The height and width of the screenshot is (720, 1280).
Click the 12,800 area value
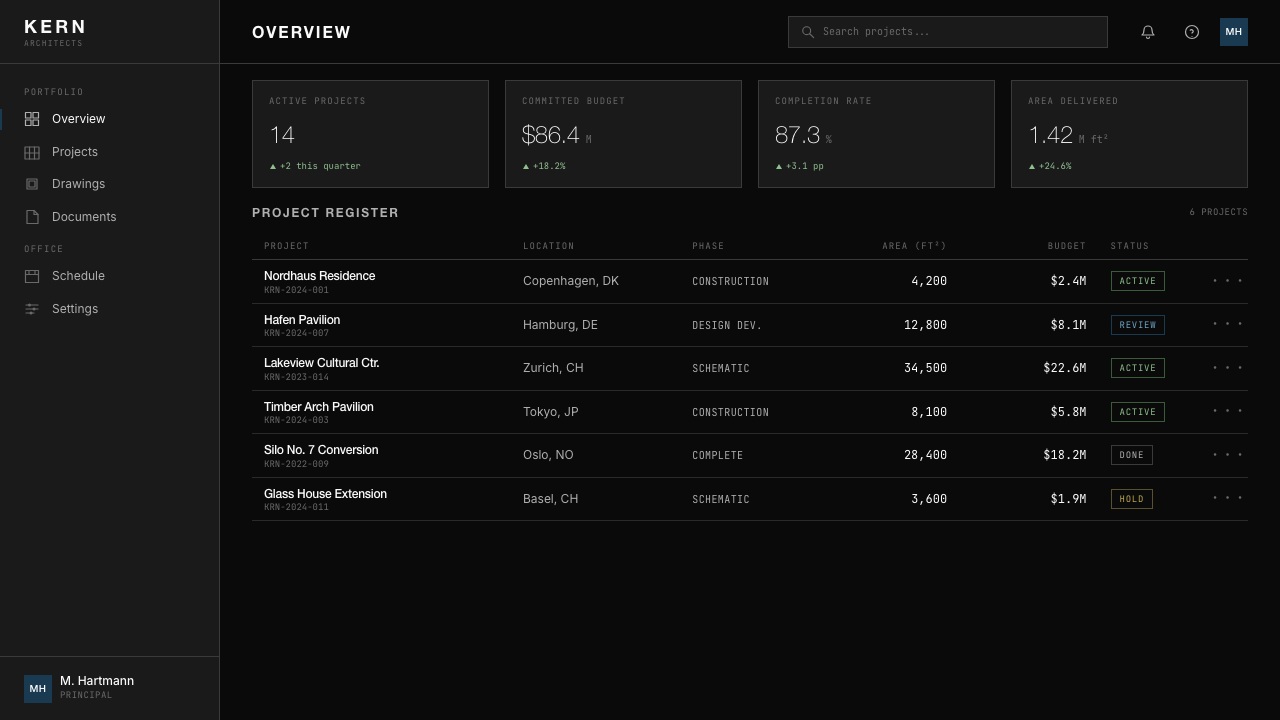pyautogui.click(x=925, y=325)
